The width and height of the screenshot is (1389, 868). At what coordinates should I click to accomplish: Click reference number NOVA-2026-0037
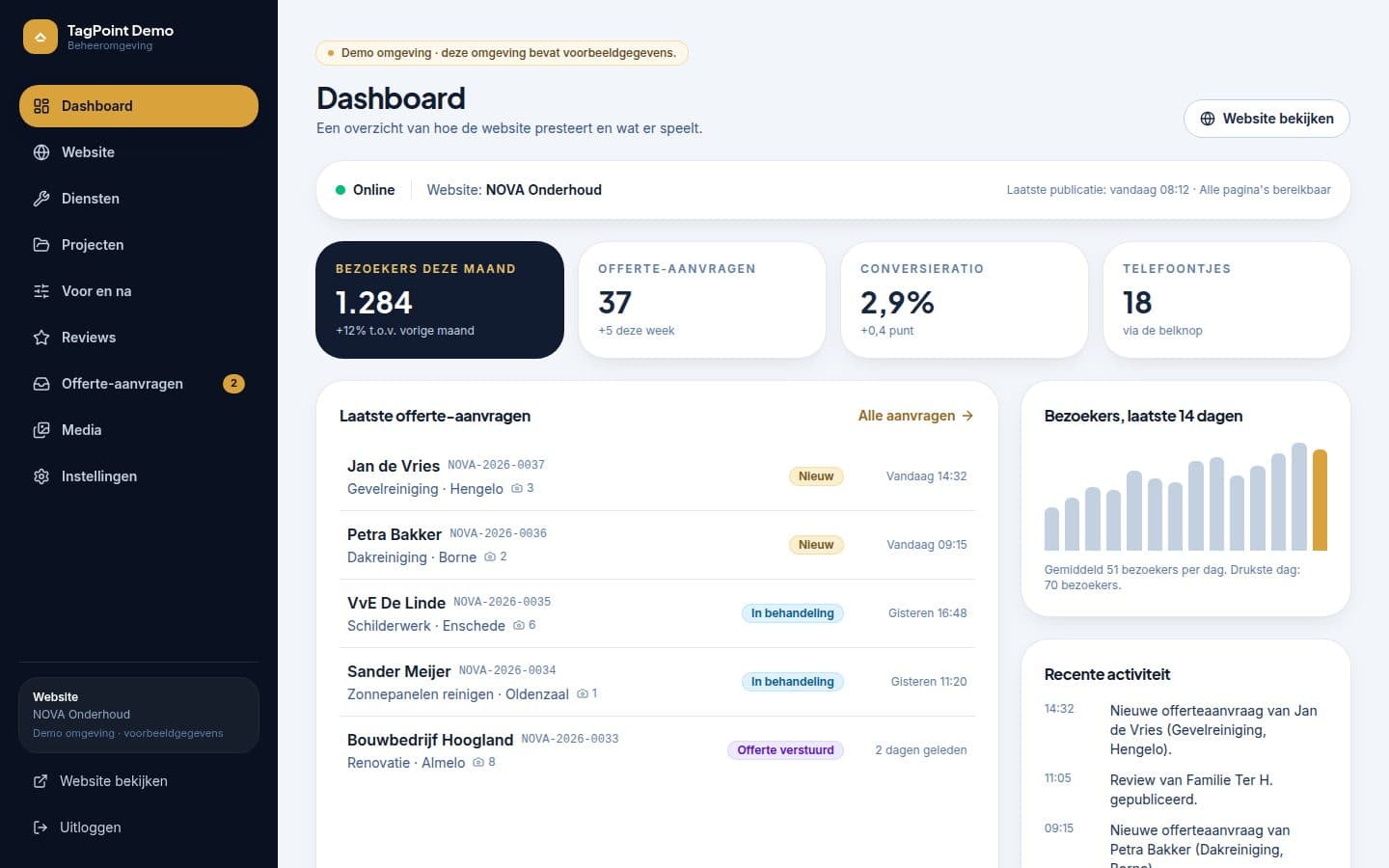496,465
